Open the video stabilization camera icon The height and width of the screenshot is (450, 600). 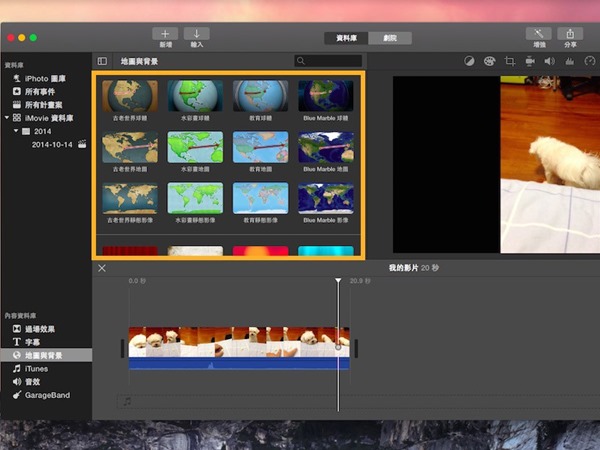(x=529, y=61)
